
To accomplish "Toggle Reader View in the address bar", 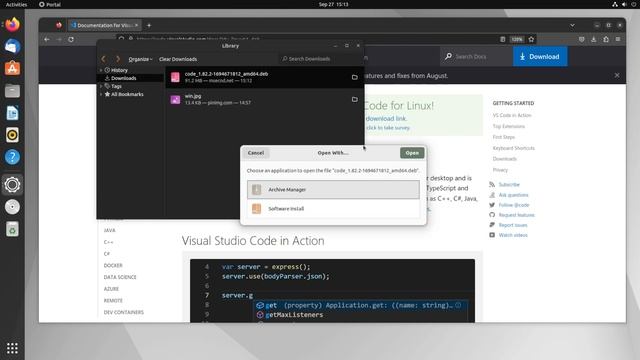I will click(x=502, y=39).
